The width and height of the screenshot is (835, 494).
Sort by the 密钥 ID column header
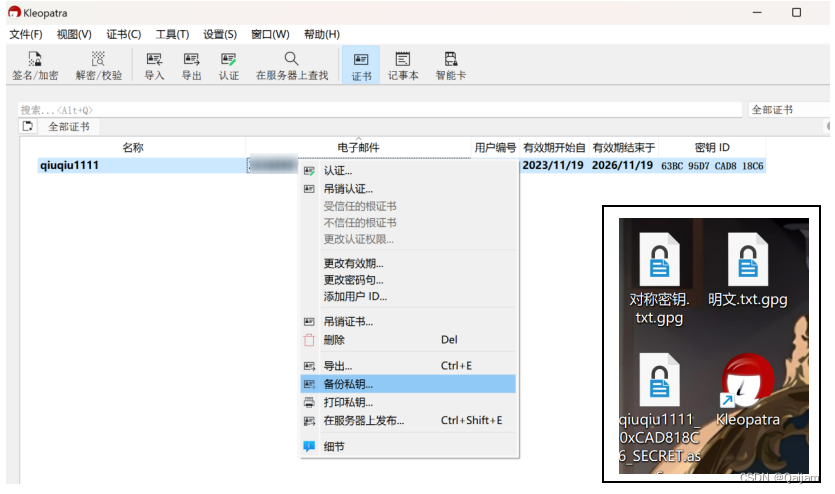[712, 147]
